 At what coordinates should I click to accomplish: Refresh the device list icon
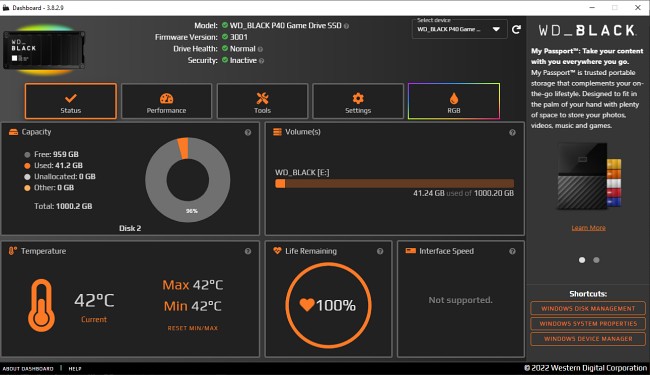point(516,29)
